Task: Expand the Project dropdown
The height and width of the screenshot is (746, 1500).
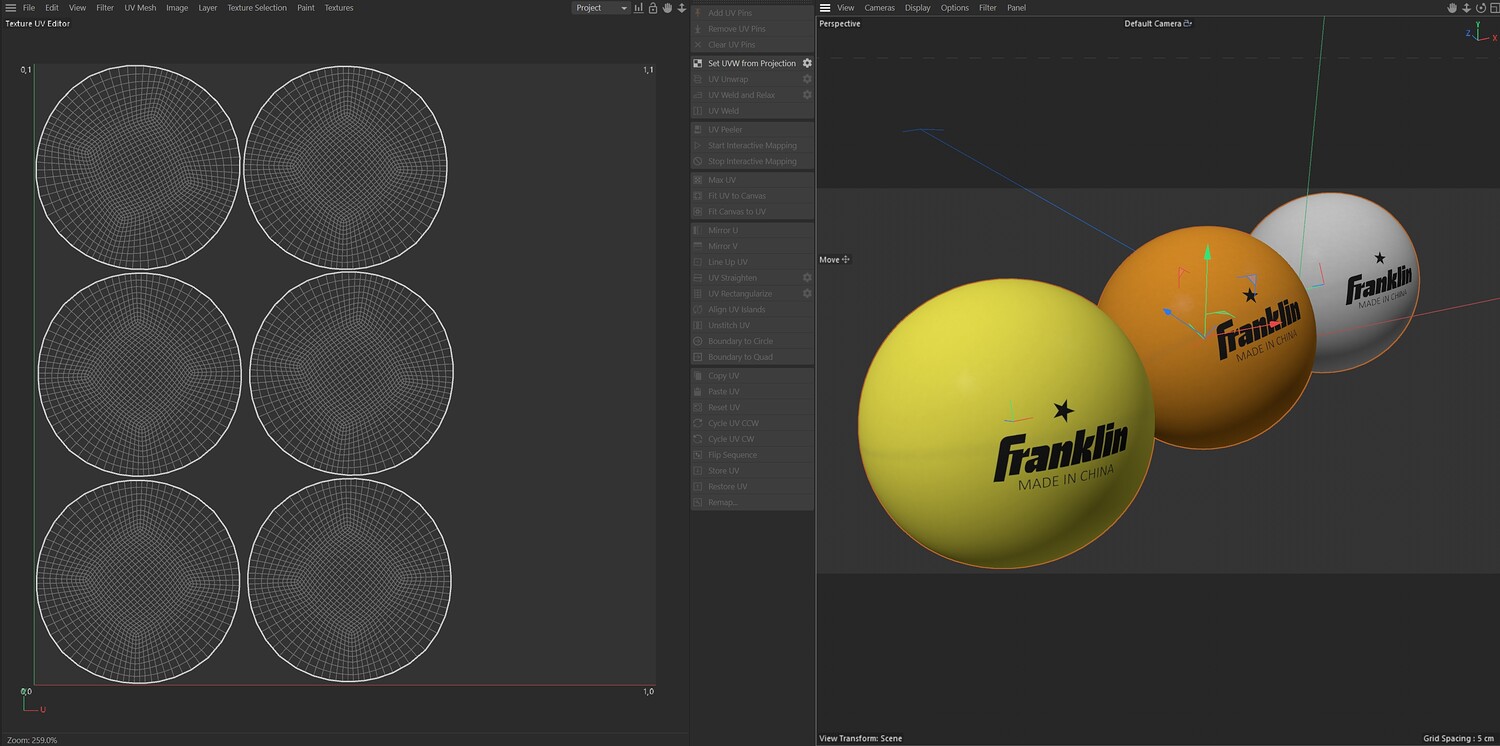Action: pyautogui.click(x=601, y=8)
